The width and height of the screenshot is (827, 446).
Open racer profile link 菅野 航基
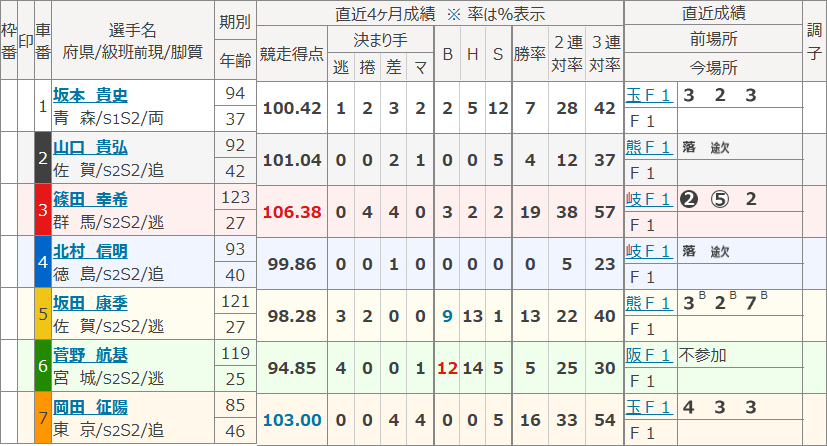(x=90, y=355)
